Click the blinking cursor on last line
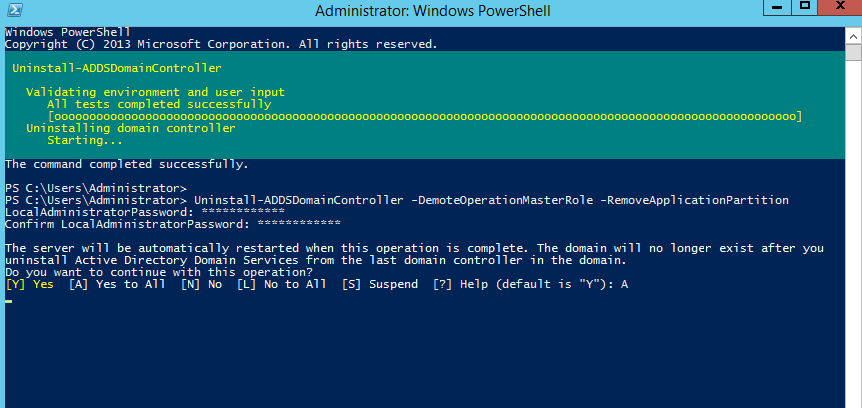 8,301
